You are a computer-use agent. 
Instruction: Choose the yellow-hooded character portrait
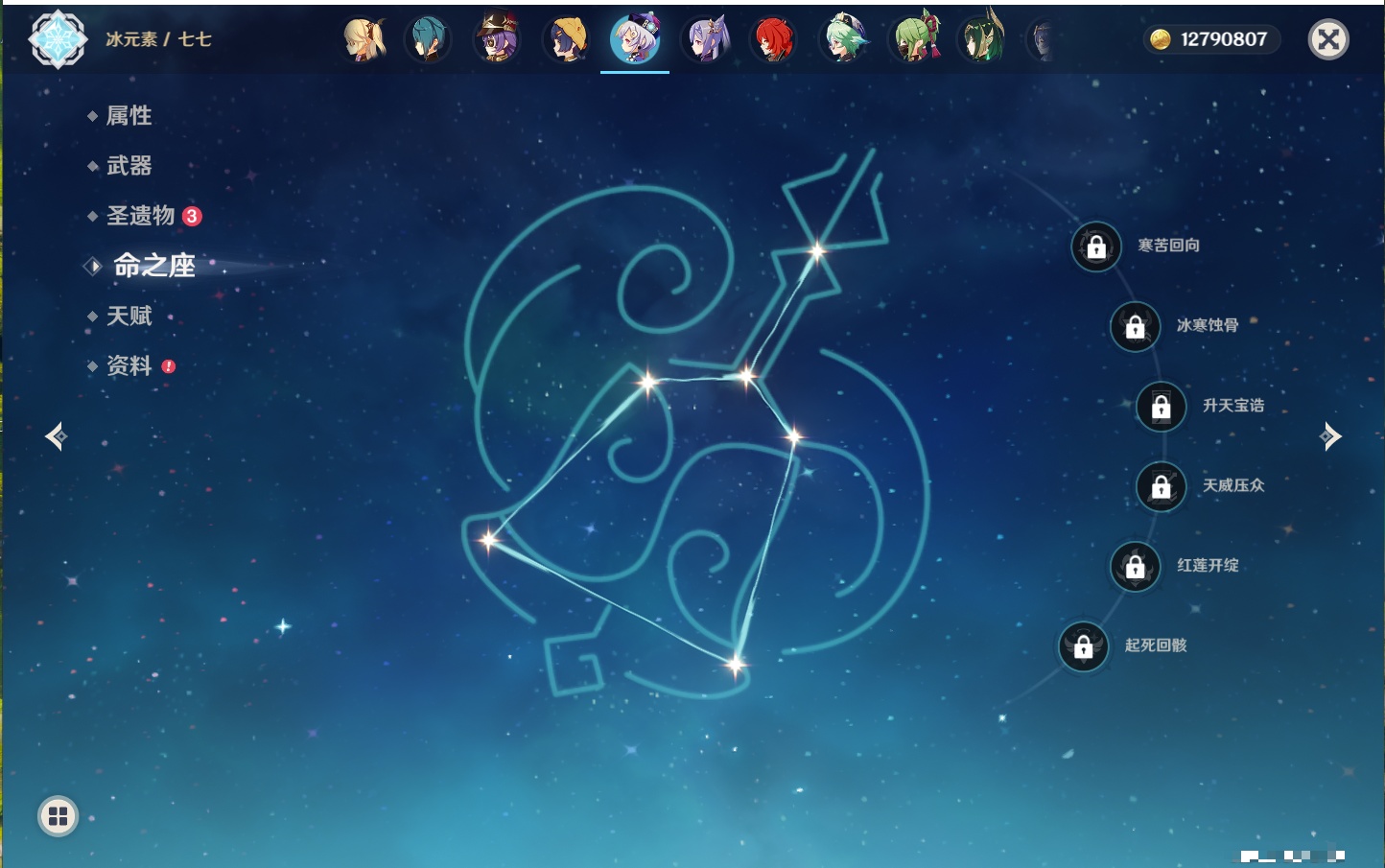[568, 40]
